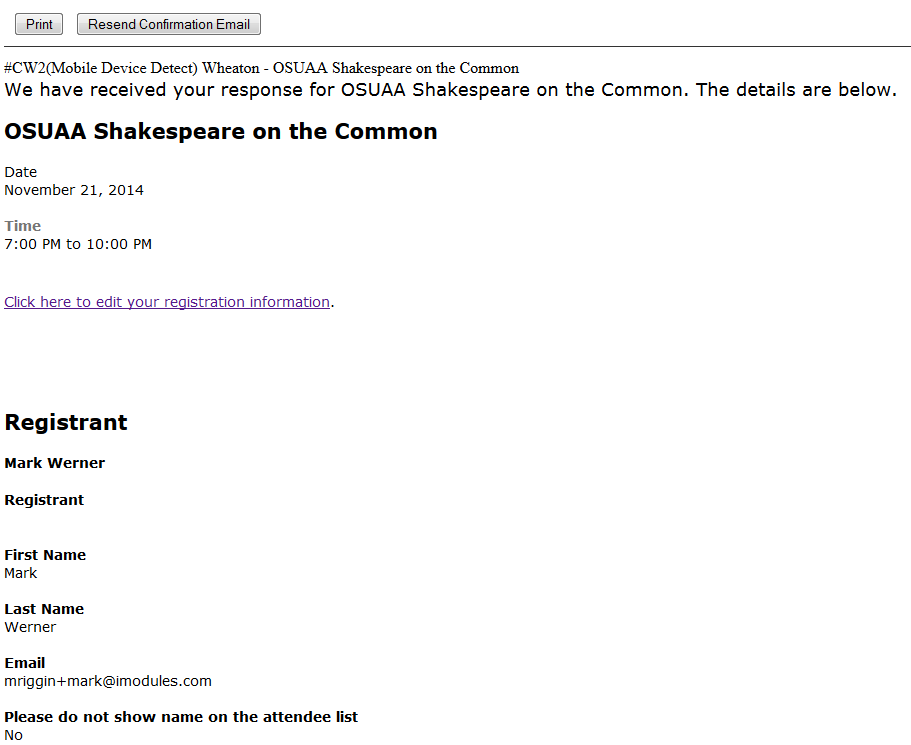This screenshot has width=911, height=745.
Task: Click the gray Time label
Action: [23, 226]
